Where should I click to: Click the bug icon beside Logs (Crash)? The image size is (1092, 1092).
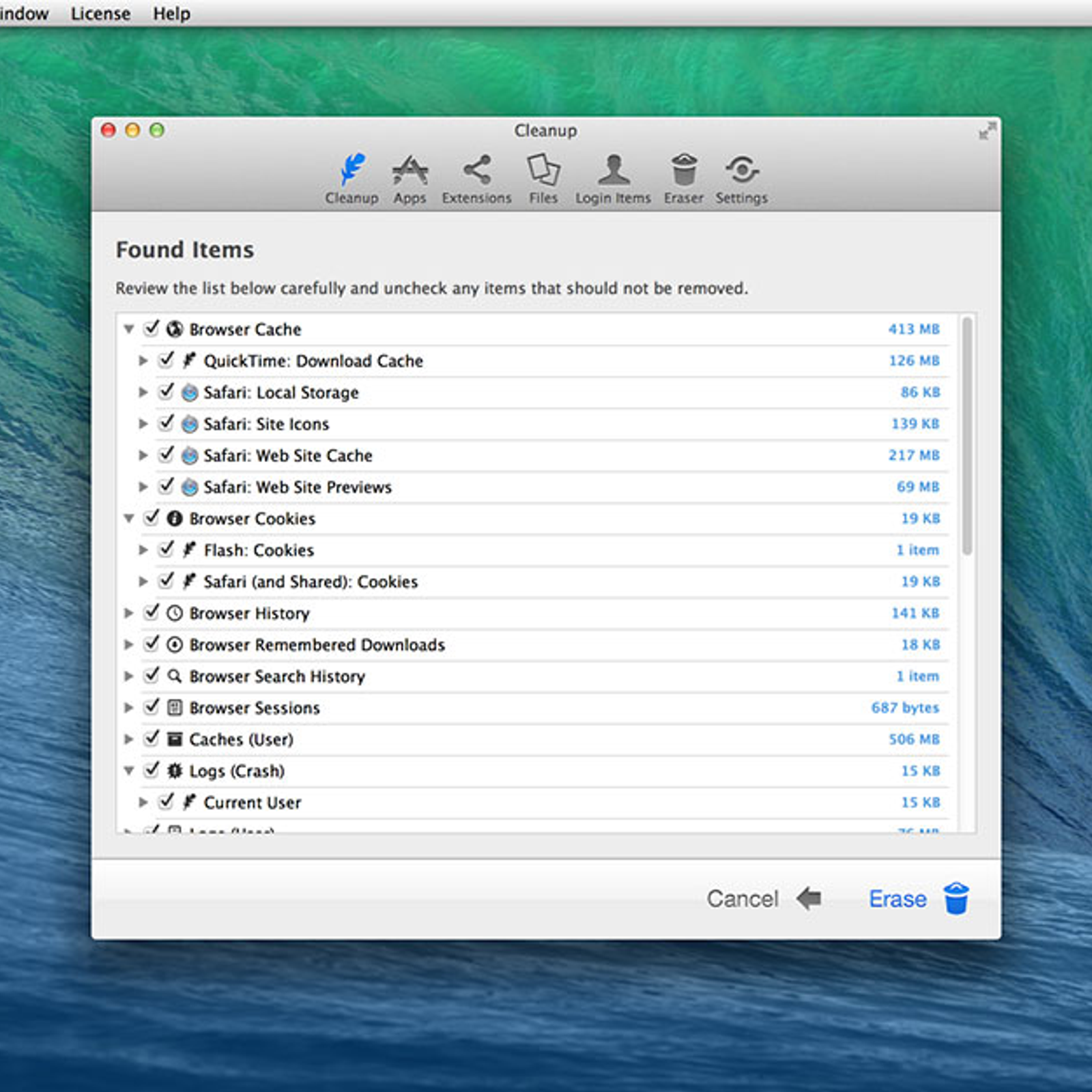175,771
